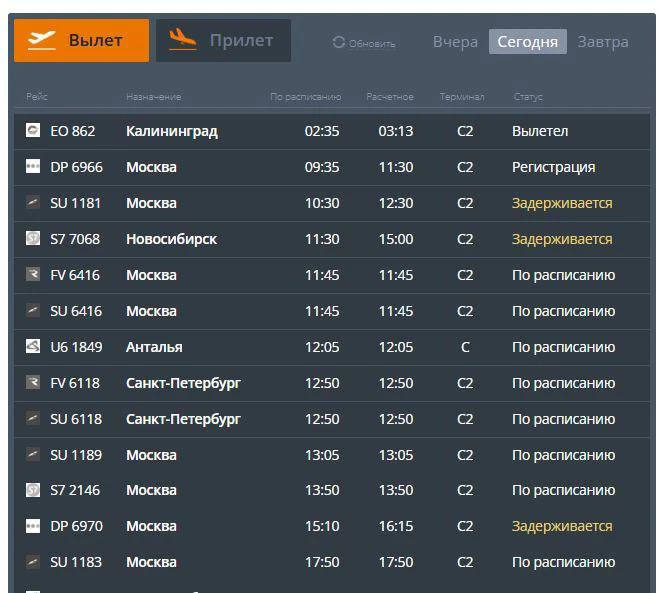Image resolution: width=658 pixels, height=593 pixels.
Task: Open the Калининград flight row
Action: coord(332,131)
